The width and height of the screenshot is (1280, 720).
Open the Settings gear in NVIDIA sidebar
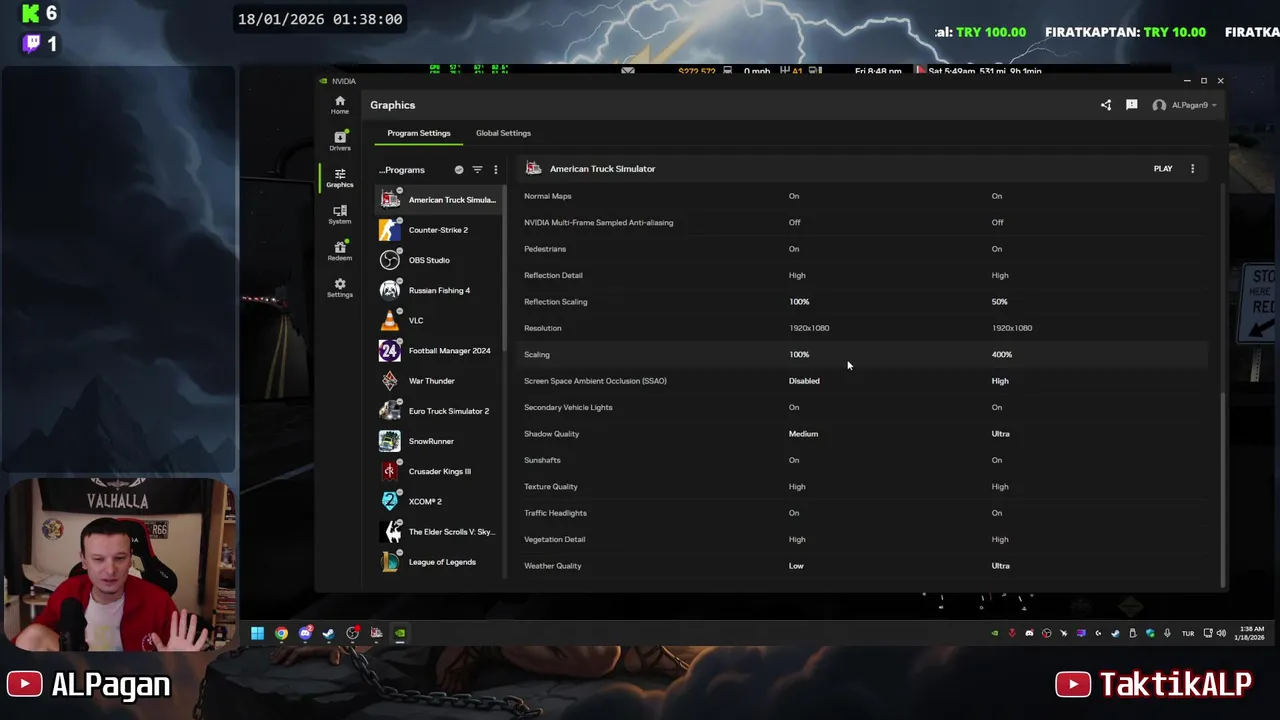tap(339, 288)
